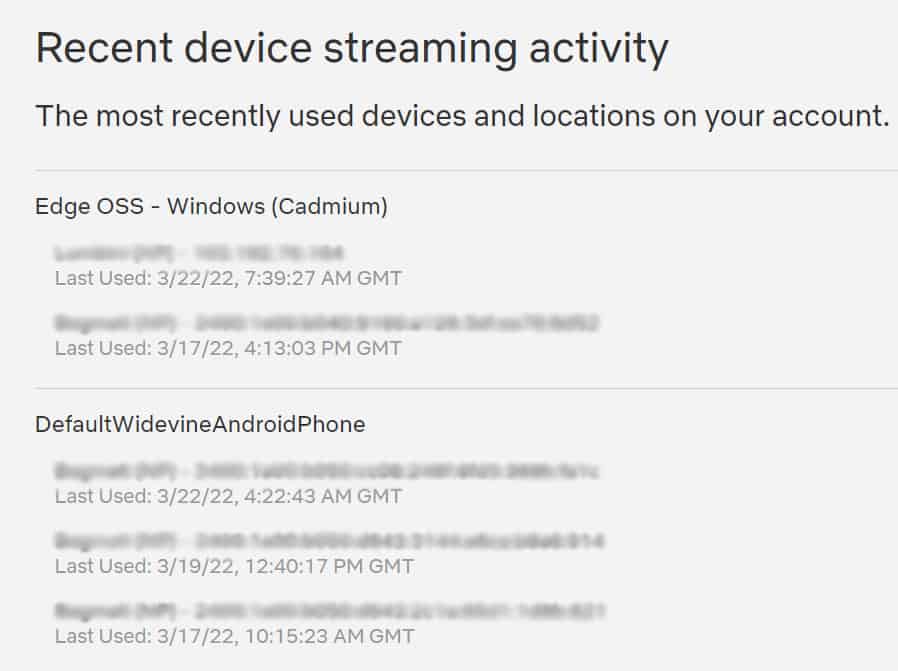This screenshot has height=671, width=898.
Task: Click blurred location above the 10:15:23 AM entry
Action: (100, 612)
